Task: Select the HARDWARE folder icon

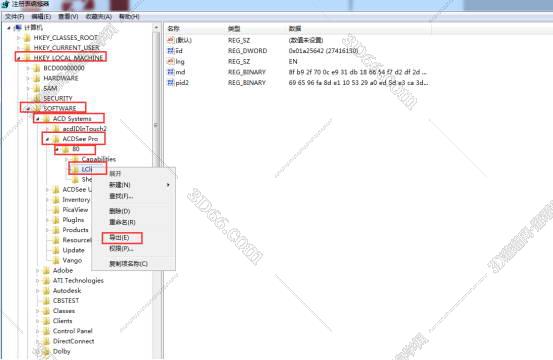Action: 36,78
